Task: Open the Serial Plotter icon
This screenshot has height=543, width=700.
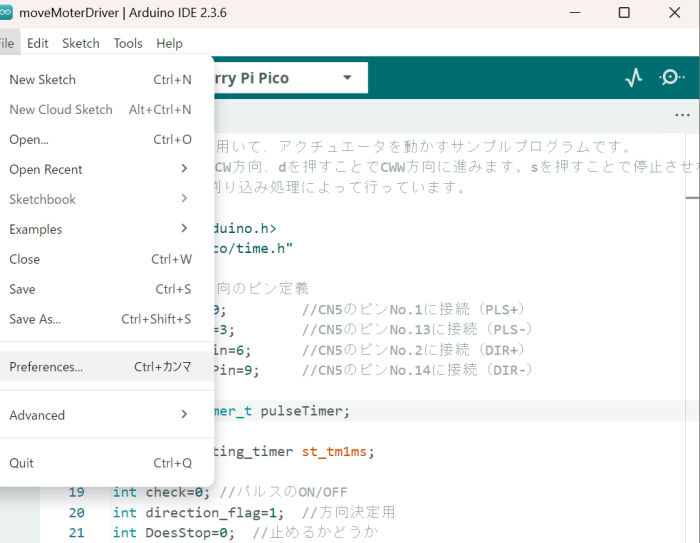Action: click(633, 78)
